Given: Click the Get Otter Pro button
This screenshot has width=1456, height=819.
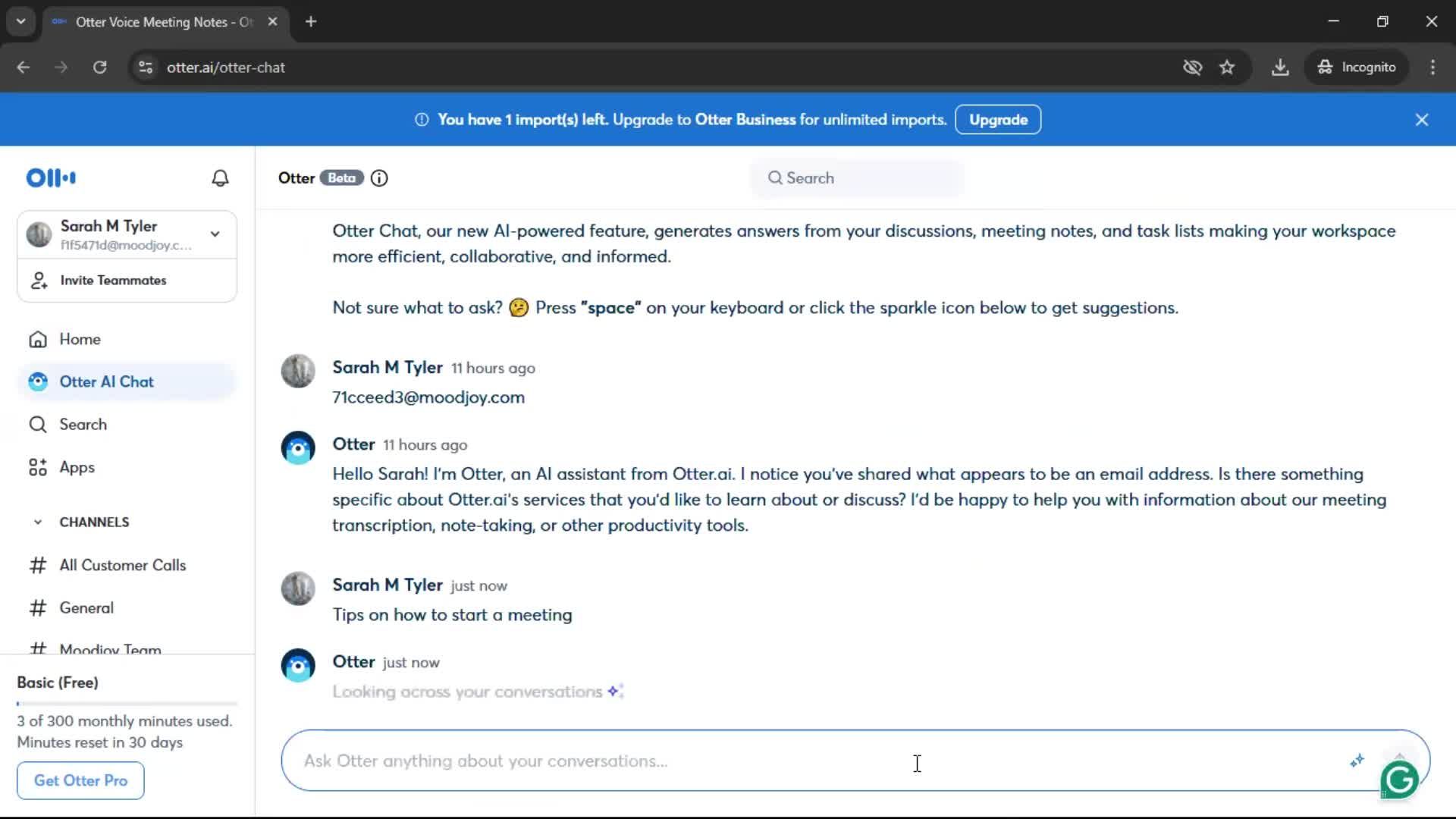Looking at the screenshot, I should 80,780.
